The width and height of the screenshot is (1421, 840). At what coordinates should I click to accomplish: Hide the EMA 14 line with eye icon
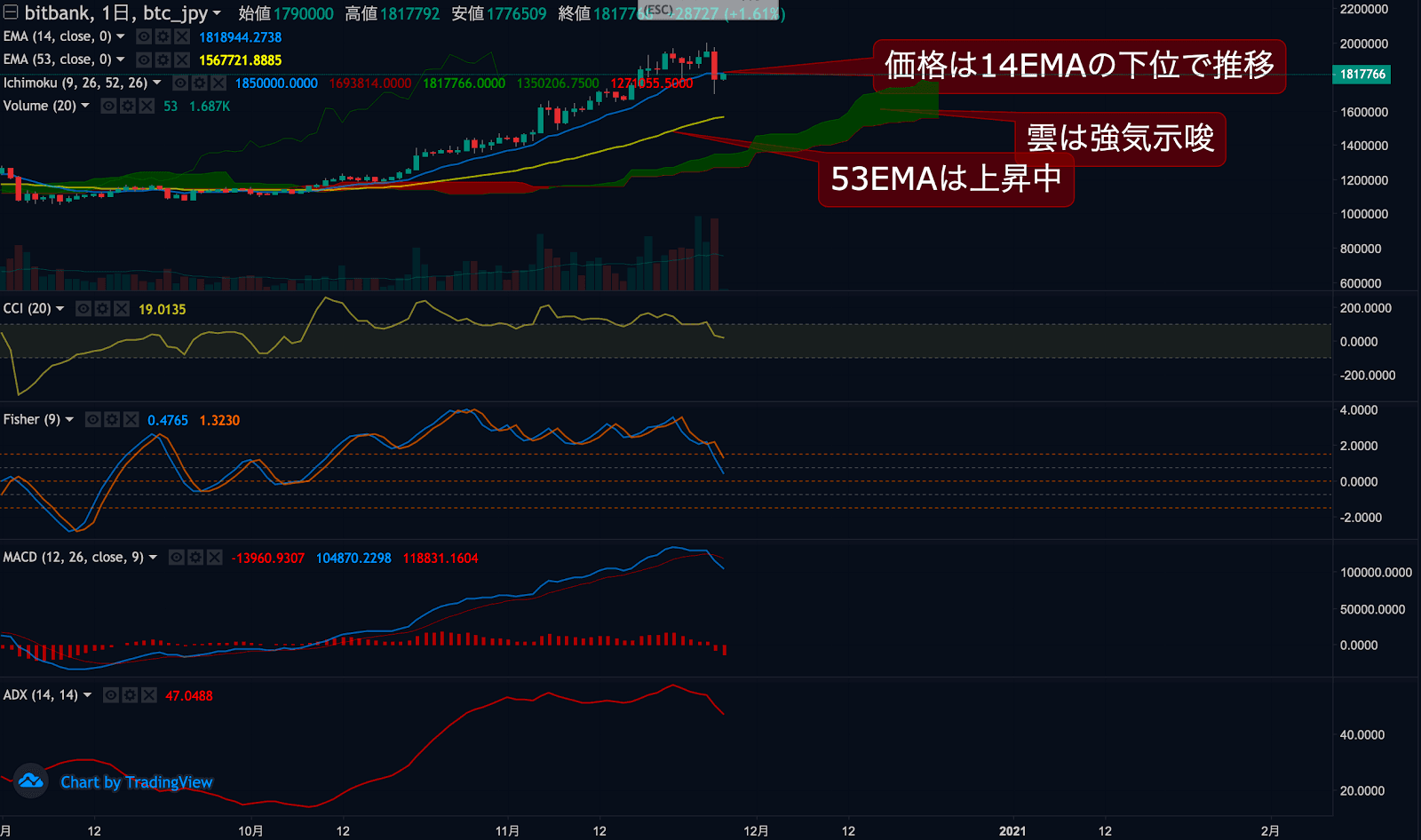coord(144,36)
